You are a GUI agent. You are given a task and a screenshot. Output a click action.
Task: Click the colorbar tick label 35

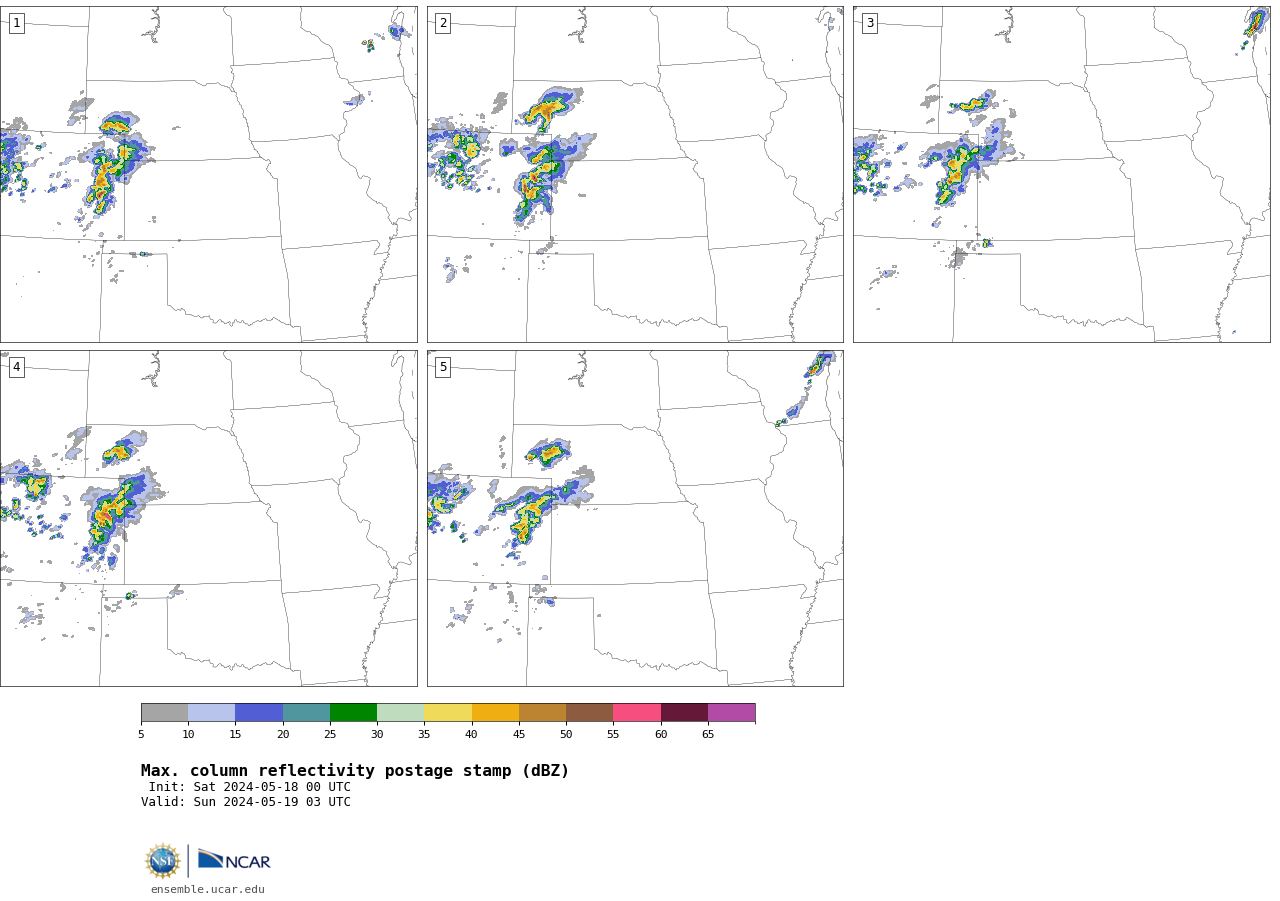424,735
